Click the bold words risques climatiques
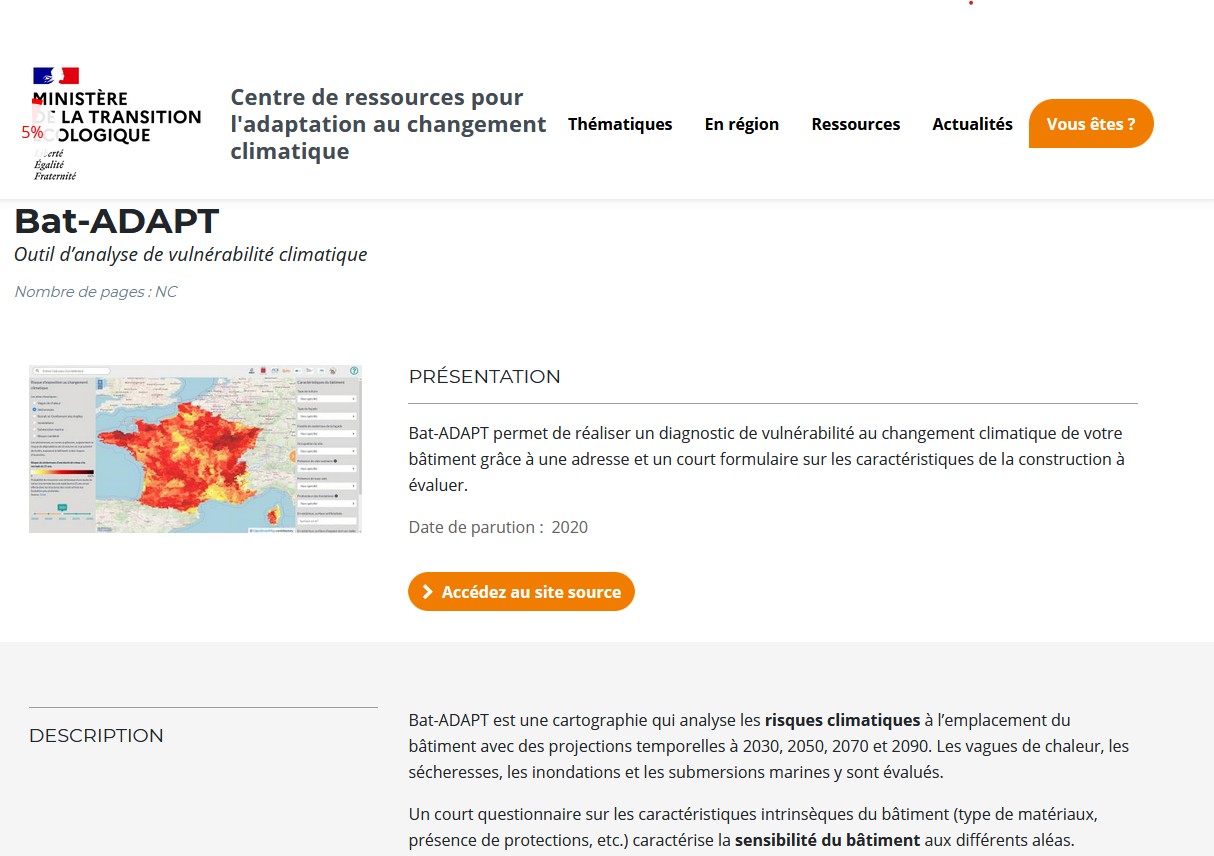 (x=842, y=720)
